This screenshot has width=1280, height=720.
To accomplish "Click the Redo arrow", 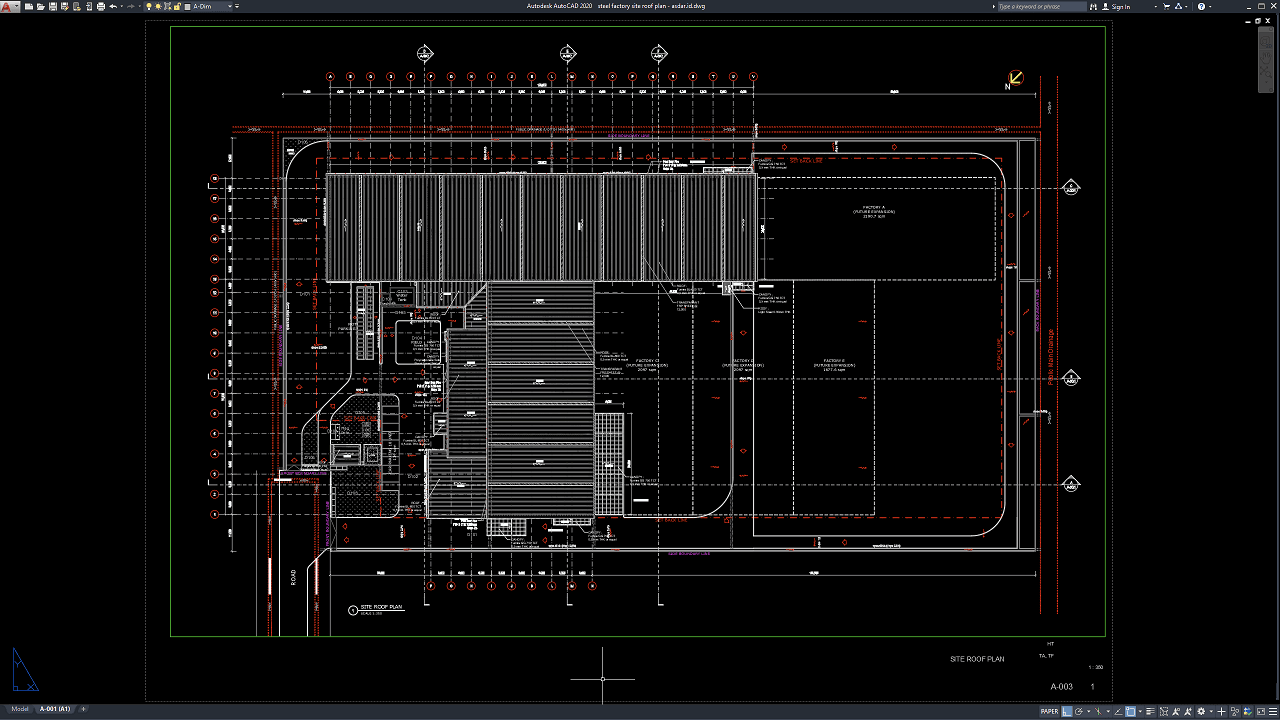I will [x=130, y=6].
